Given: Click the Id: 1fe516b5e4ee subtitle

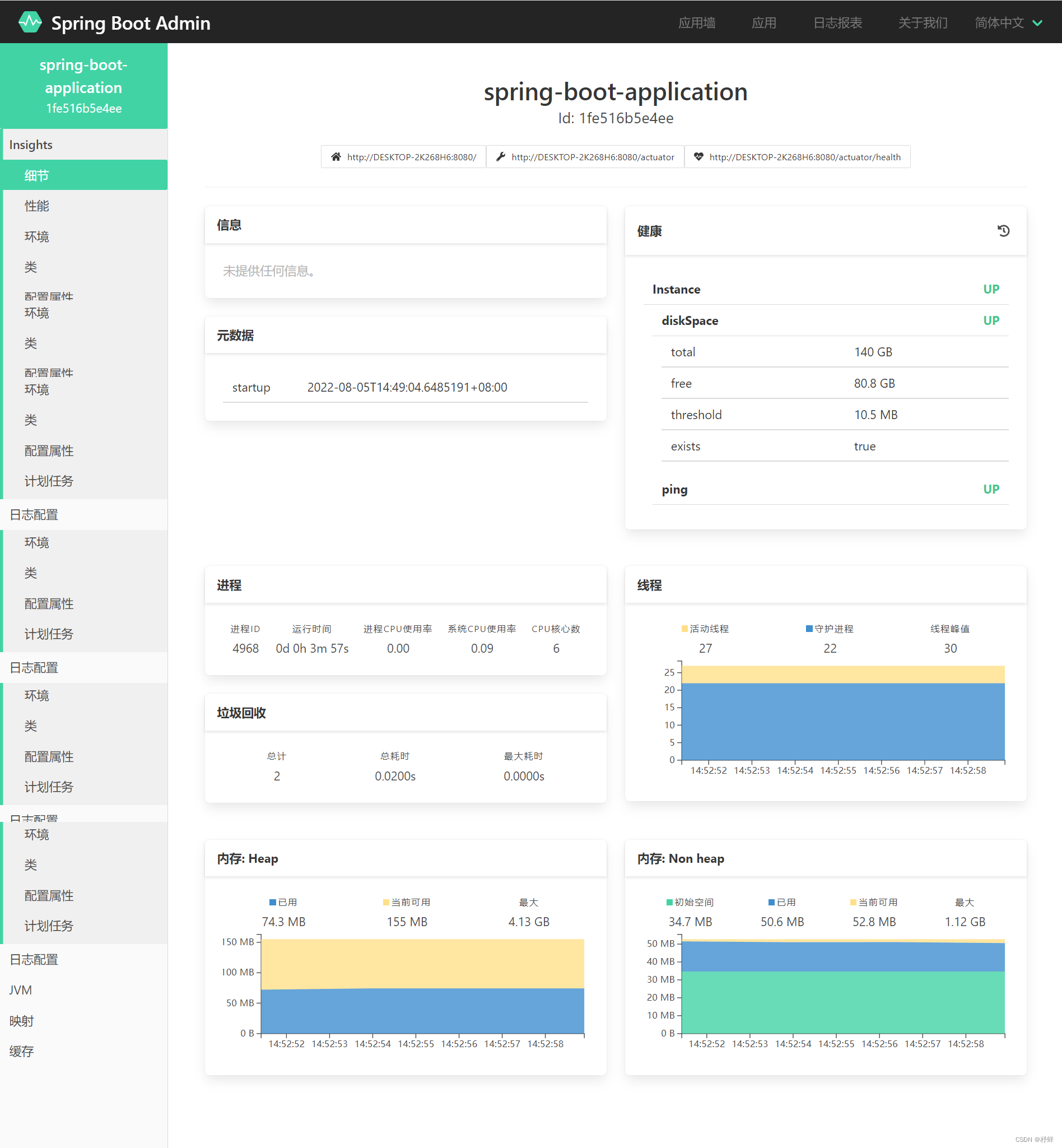Looking at the screenshot, I should click(x=616, y=118).
